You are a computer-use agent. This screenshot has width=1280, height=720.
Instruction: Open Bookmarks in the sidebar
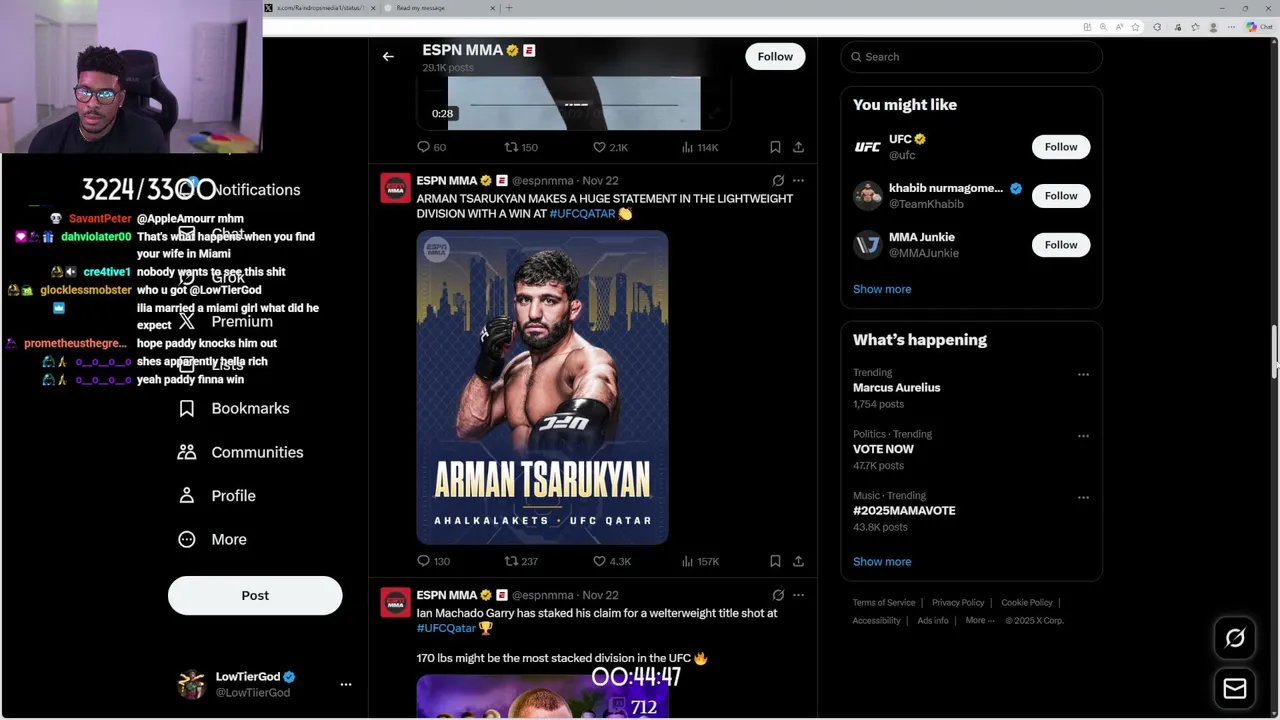click(233, 408)
